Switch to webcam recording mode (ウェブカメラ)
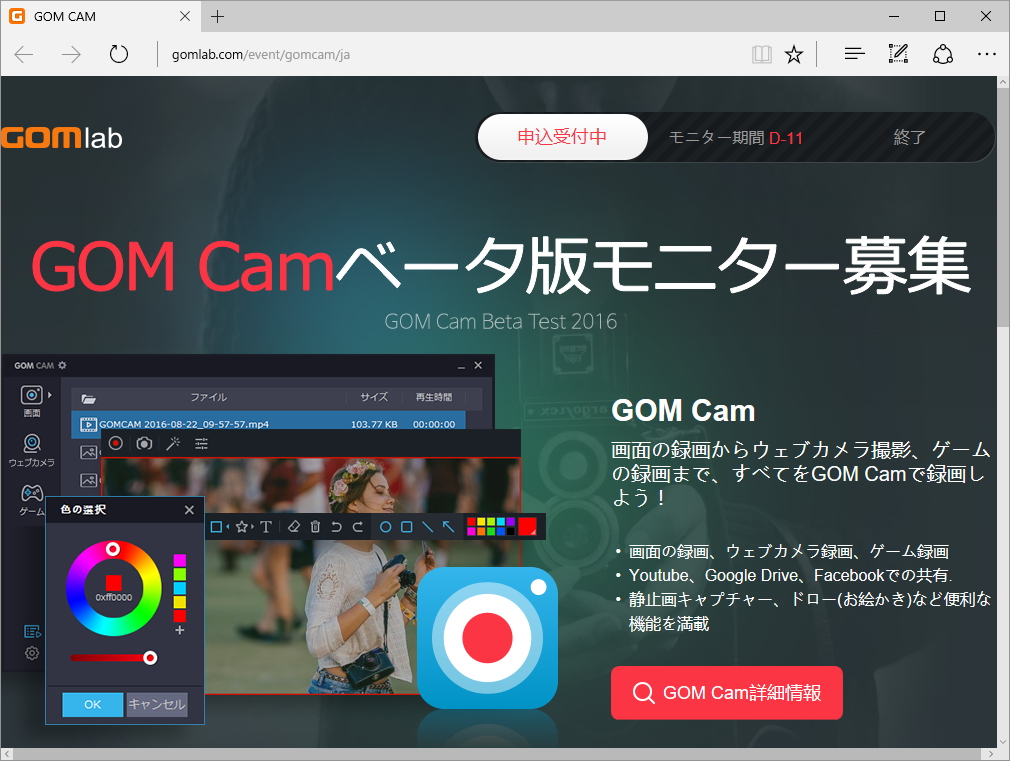Viewport: 1010px width, 761px height. pyautogui.click(x=31, y=444)
